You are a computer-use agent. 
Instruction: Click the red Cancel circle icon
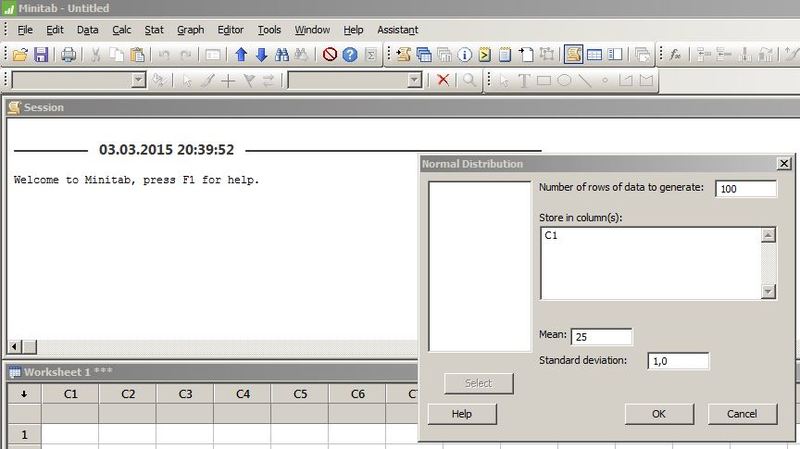329,55
